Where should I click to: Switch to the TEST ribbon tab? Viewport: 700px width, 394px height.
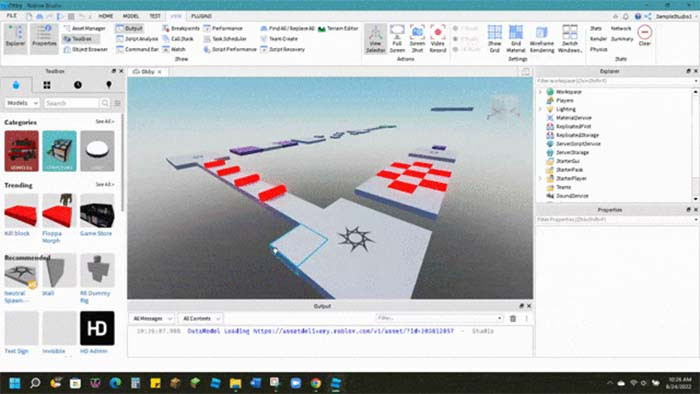pyautogui.click(x=155, y=16)
